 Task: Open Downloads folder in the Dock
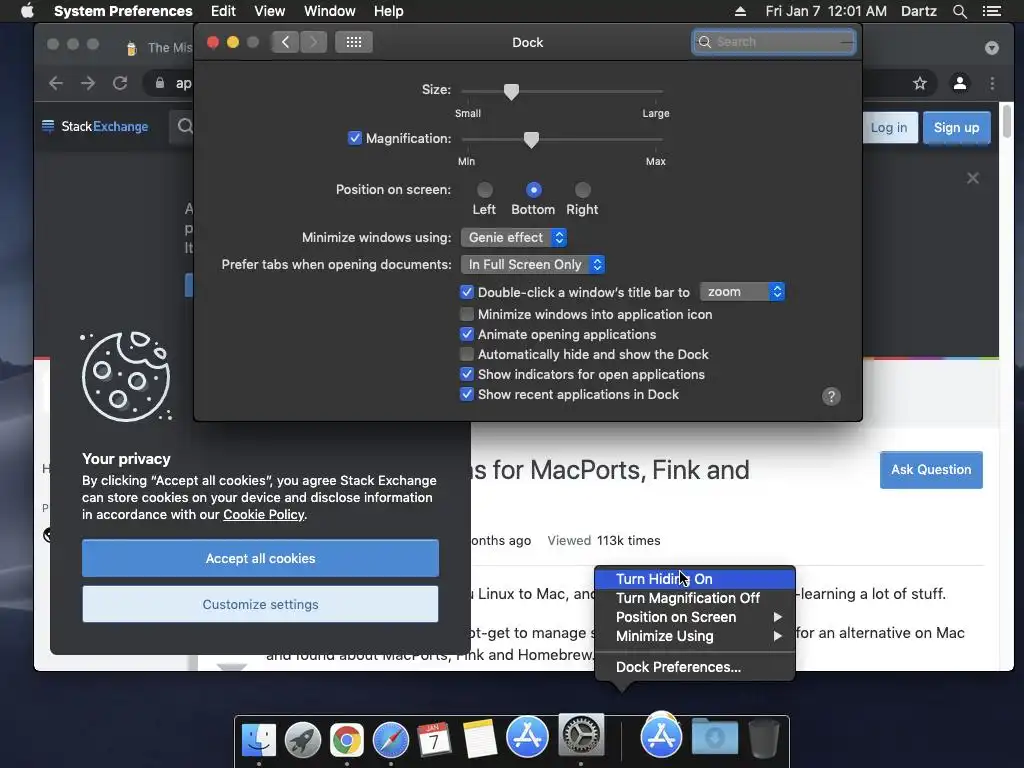714,737
